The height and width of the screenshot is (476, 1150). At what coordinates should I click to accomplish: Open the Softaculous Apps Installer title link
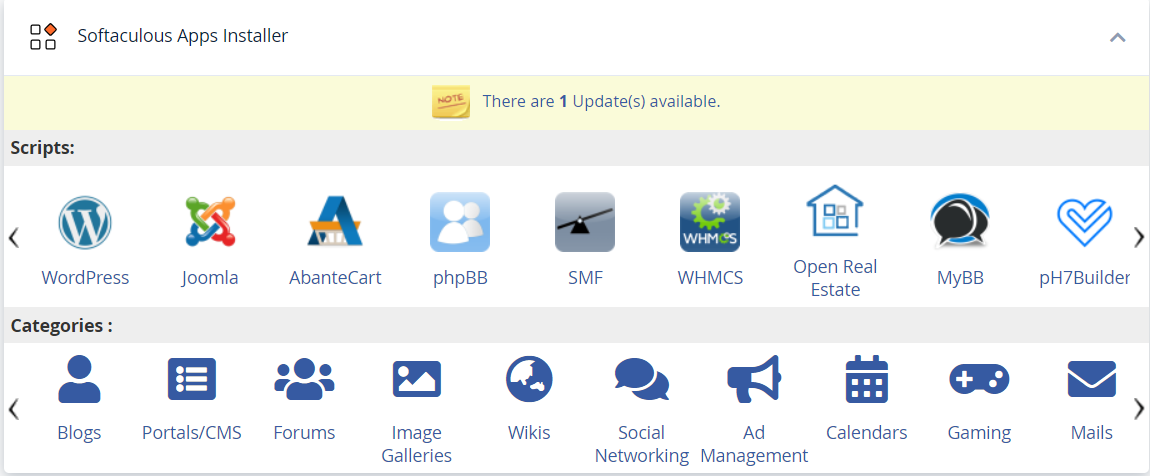(x=183, y=35)
